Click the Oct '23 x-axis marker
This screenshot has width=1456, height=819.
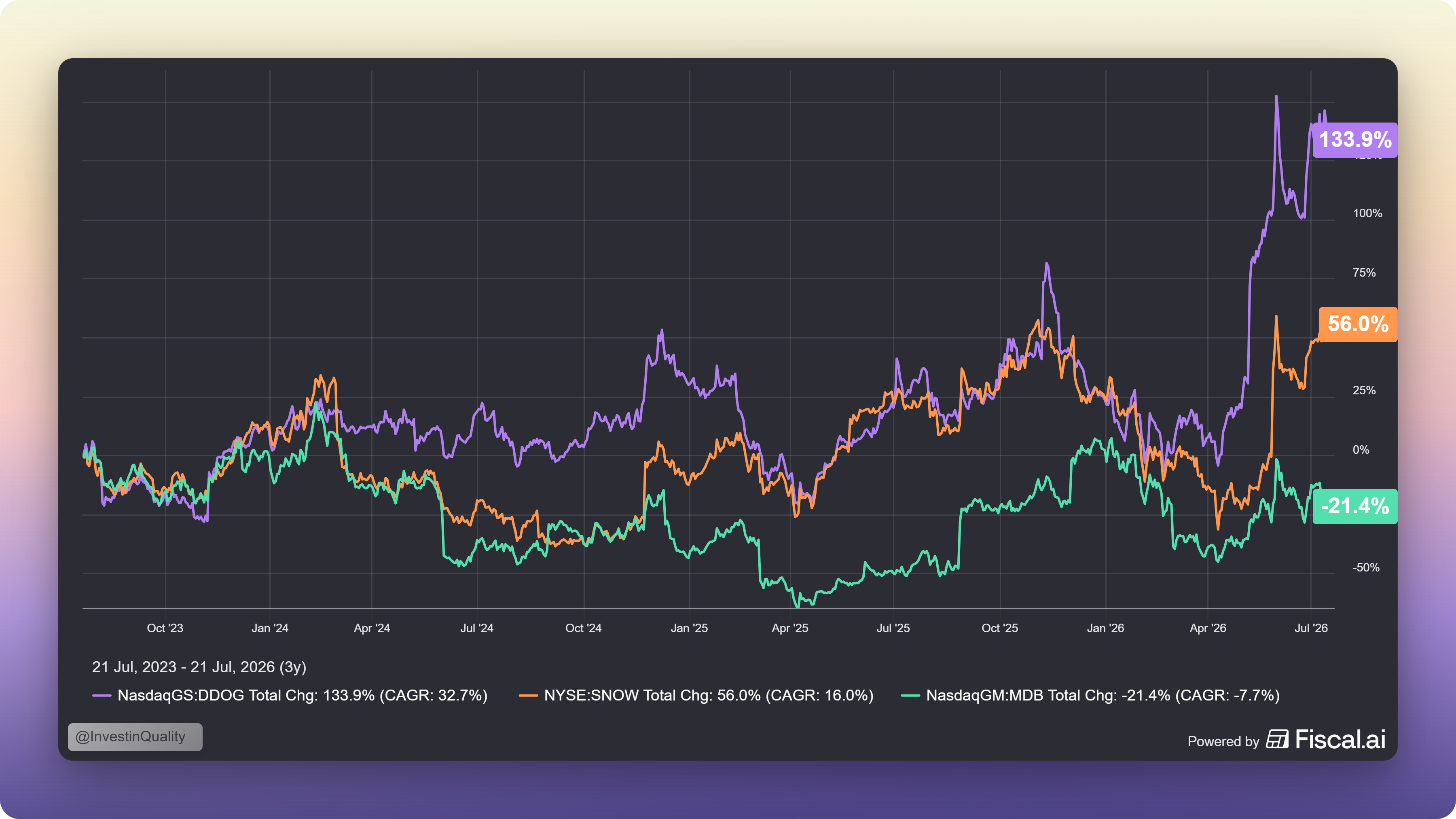165,628
